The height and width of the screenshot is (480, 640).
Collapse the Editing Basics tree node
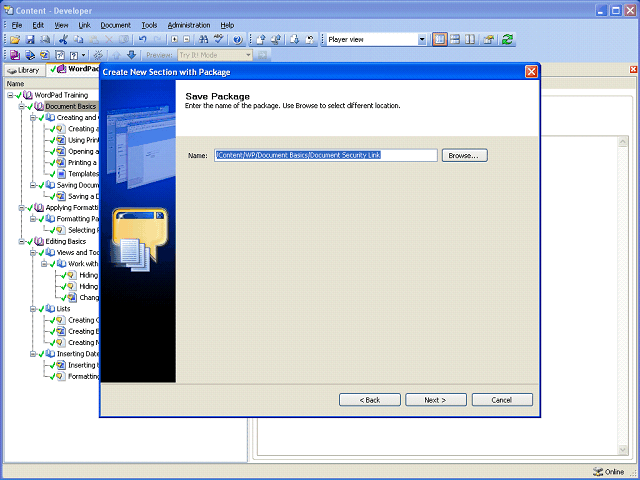(x=22, y=242)
